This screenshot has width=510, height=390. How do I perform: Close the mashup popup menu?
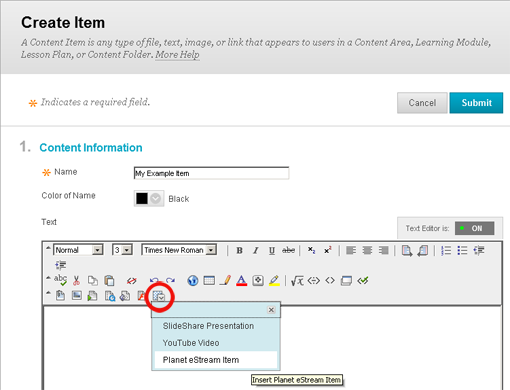click(x=271, y=310)
